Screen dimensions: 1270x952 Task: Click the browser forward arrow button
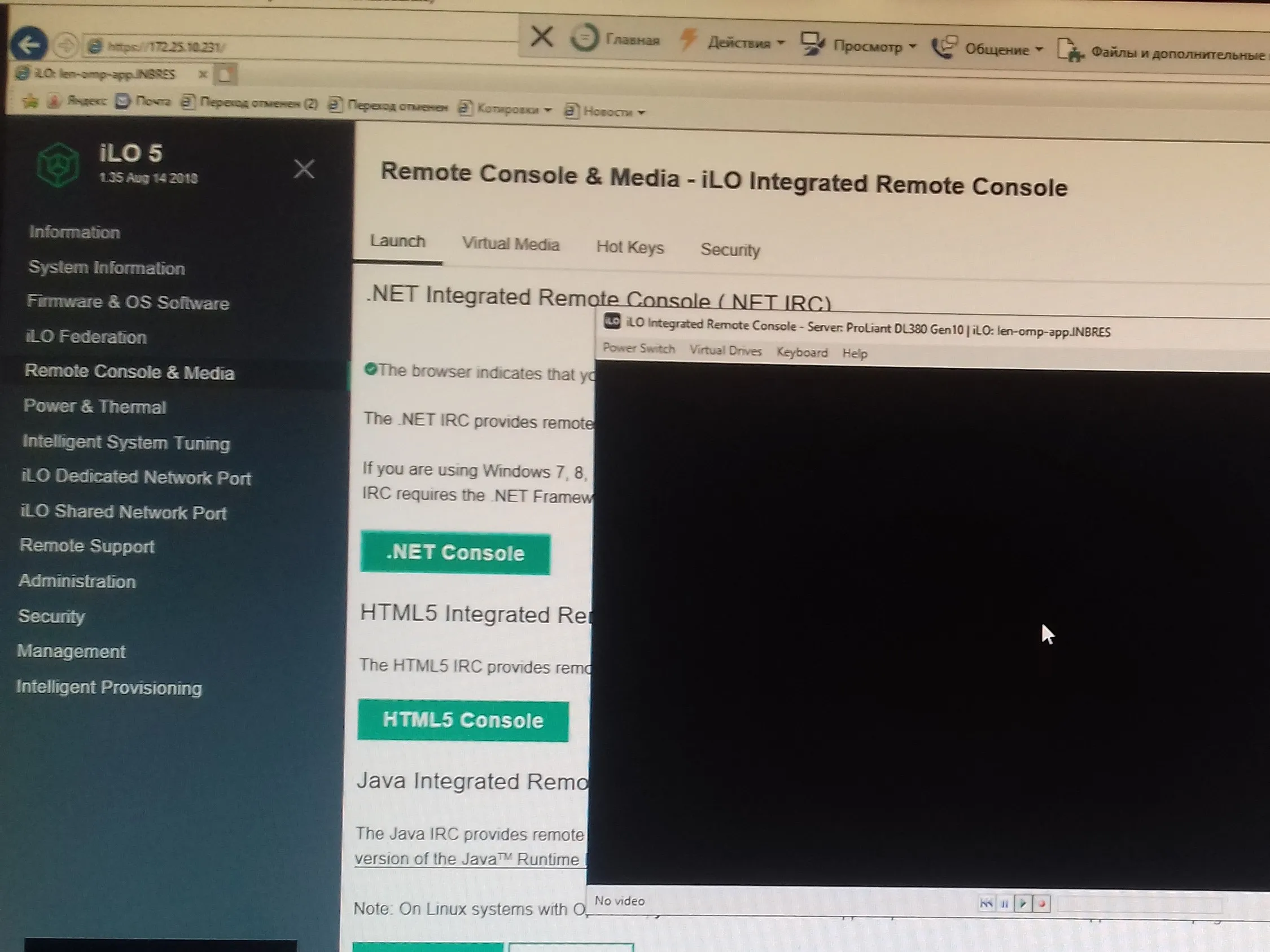click(65, 45)
